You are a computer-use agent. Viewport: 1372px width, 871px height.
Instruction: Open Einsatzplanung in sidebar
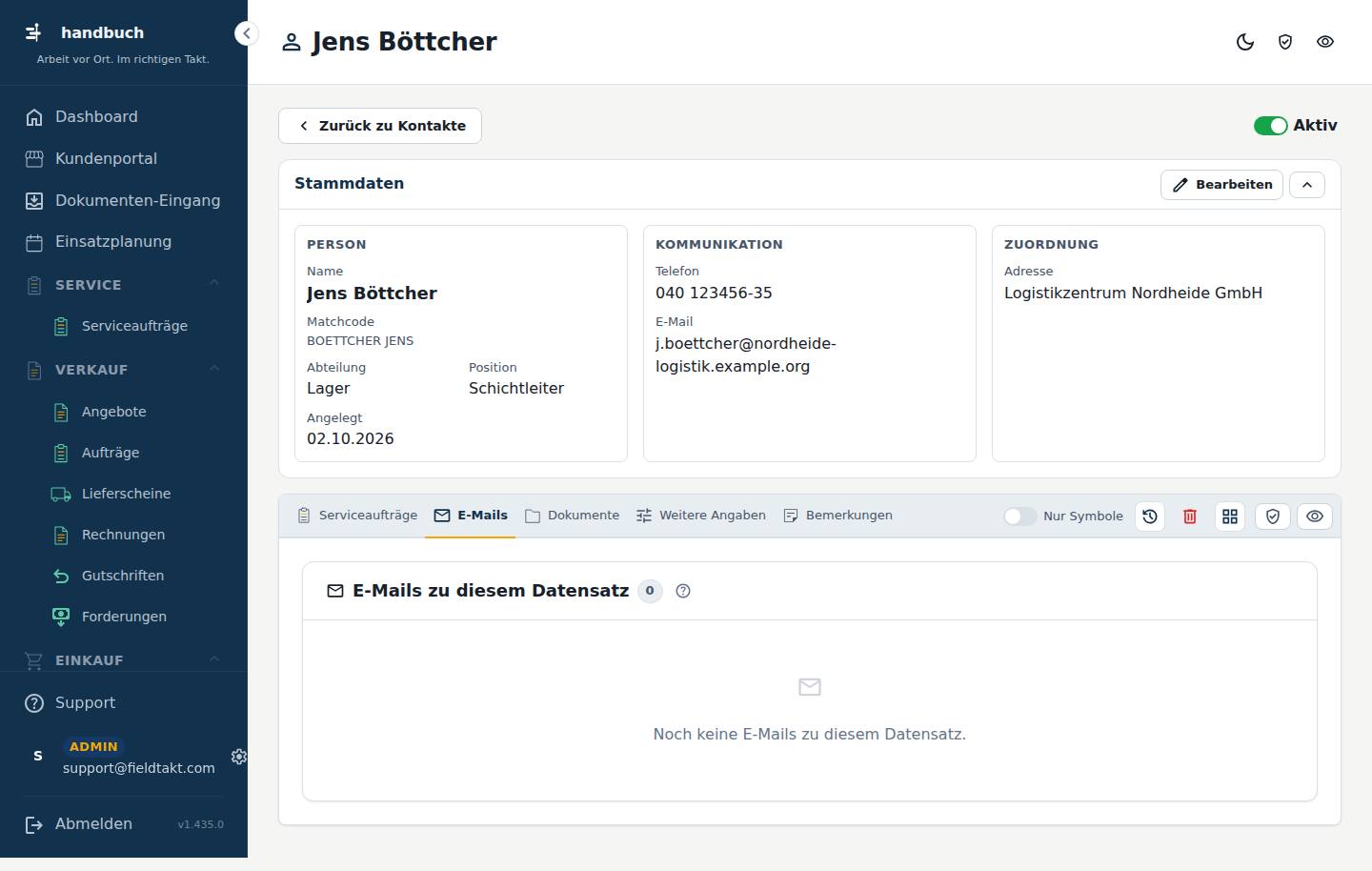click(x=124, y=242)
